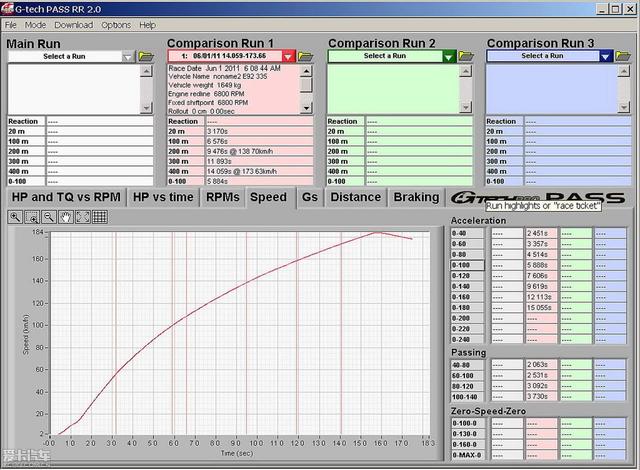Viewport: 640px width, 470px height.
Task: Open the Help menu
Action: 147,25
